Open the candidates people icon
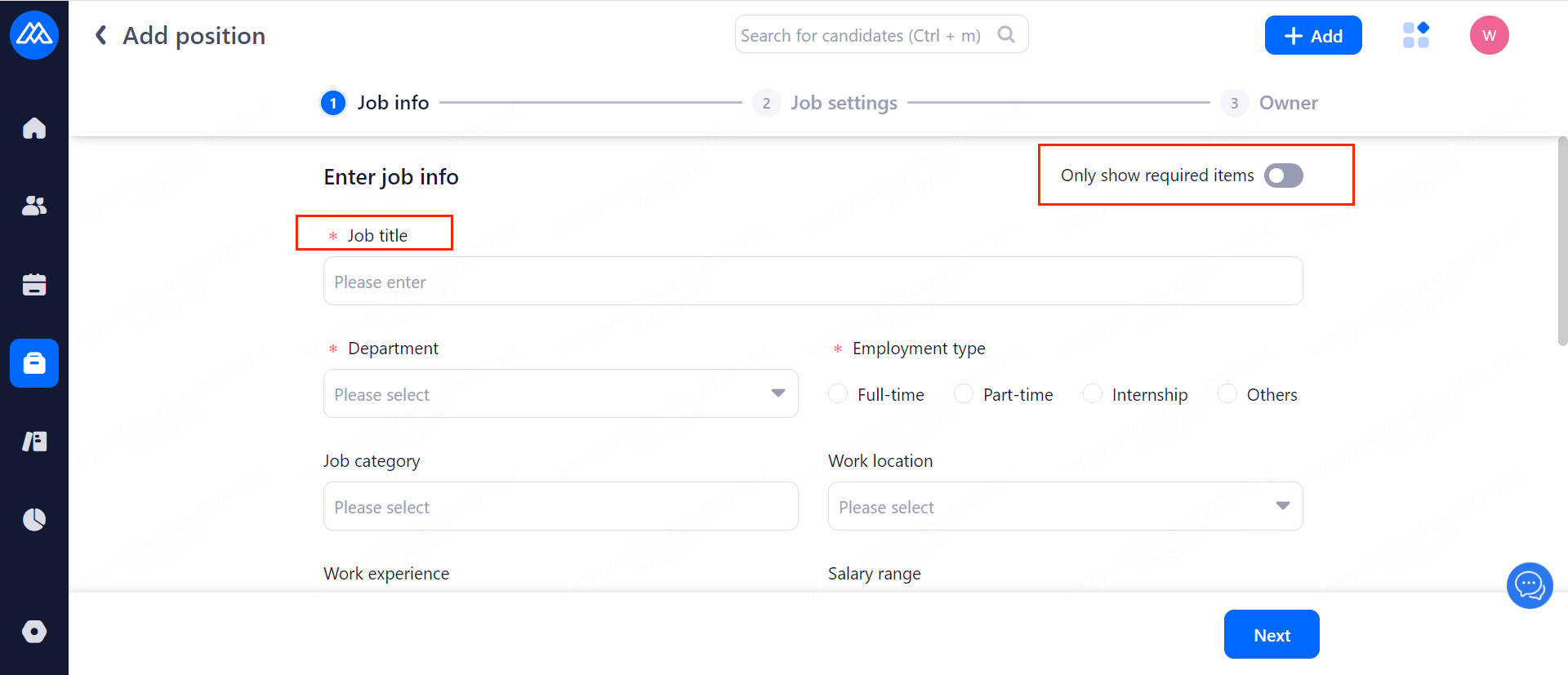This screenshot has height=675, width=1568. pyautogui.click(x=34, y=206)
